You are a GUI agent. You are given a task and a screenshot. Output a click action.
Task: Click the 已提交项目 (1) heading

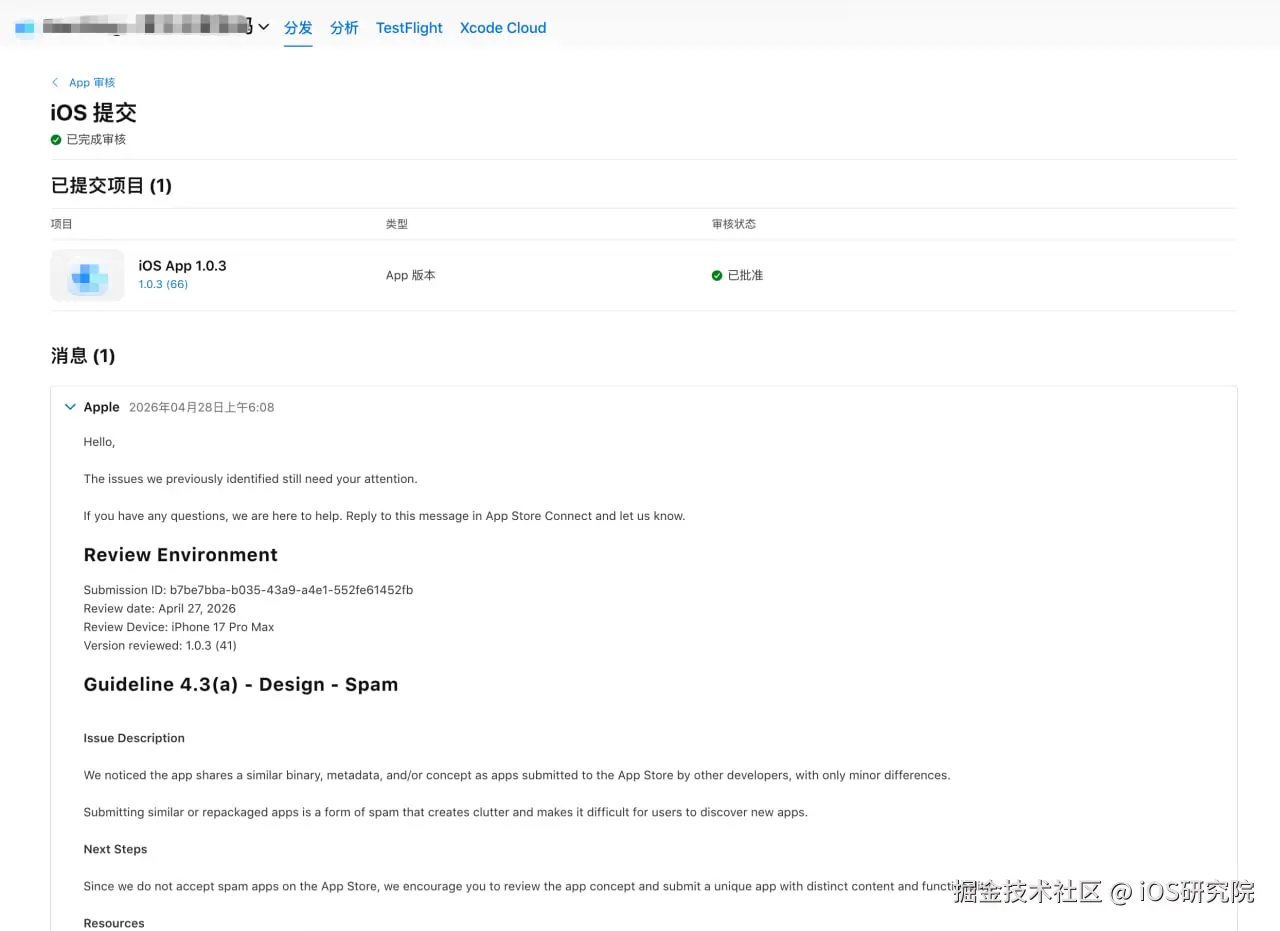point(111,185)
